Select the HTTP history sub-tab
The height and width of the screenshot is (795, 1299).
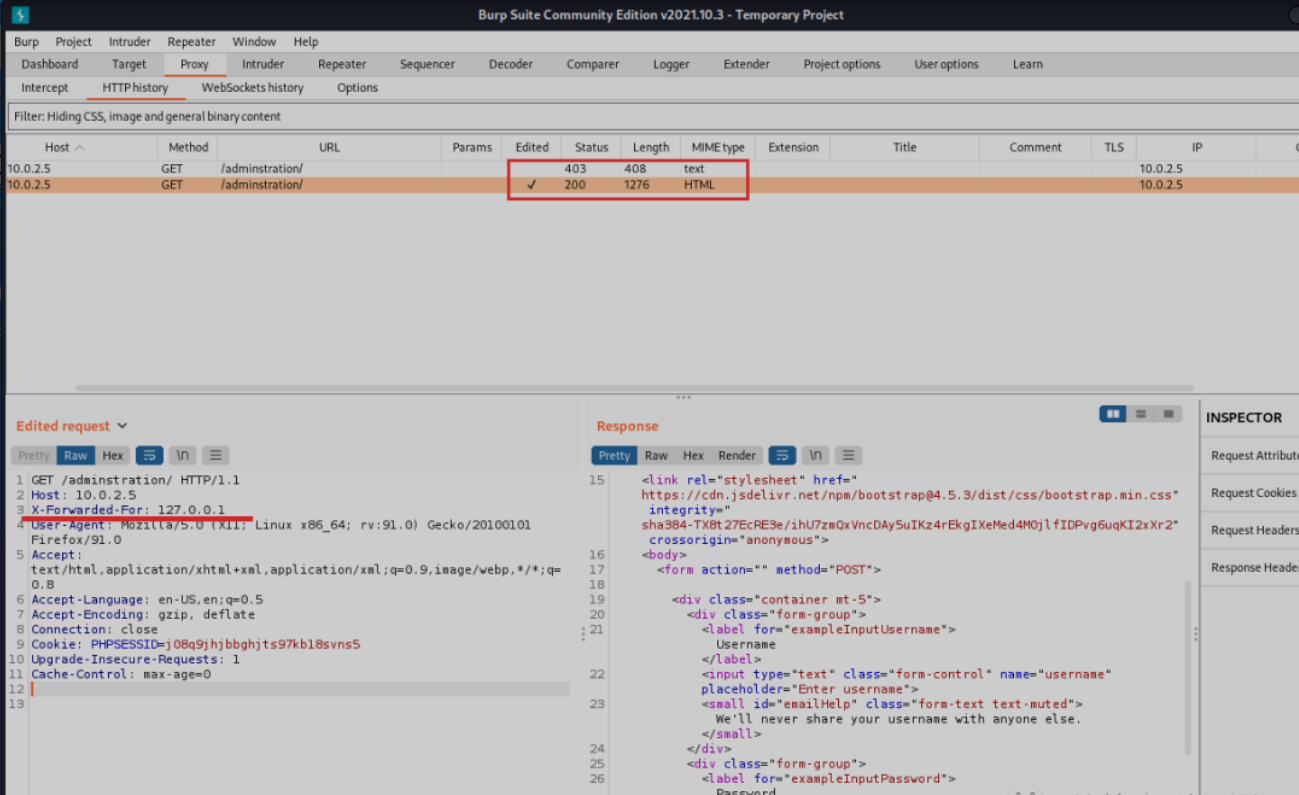tap(135, 87)
